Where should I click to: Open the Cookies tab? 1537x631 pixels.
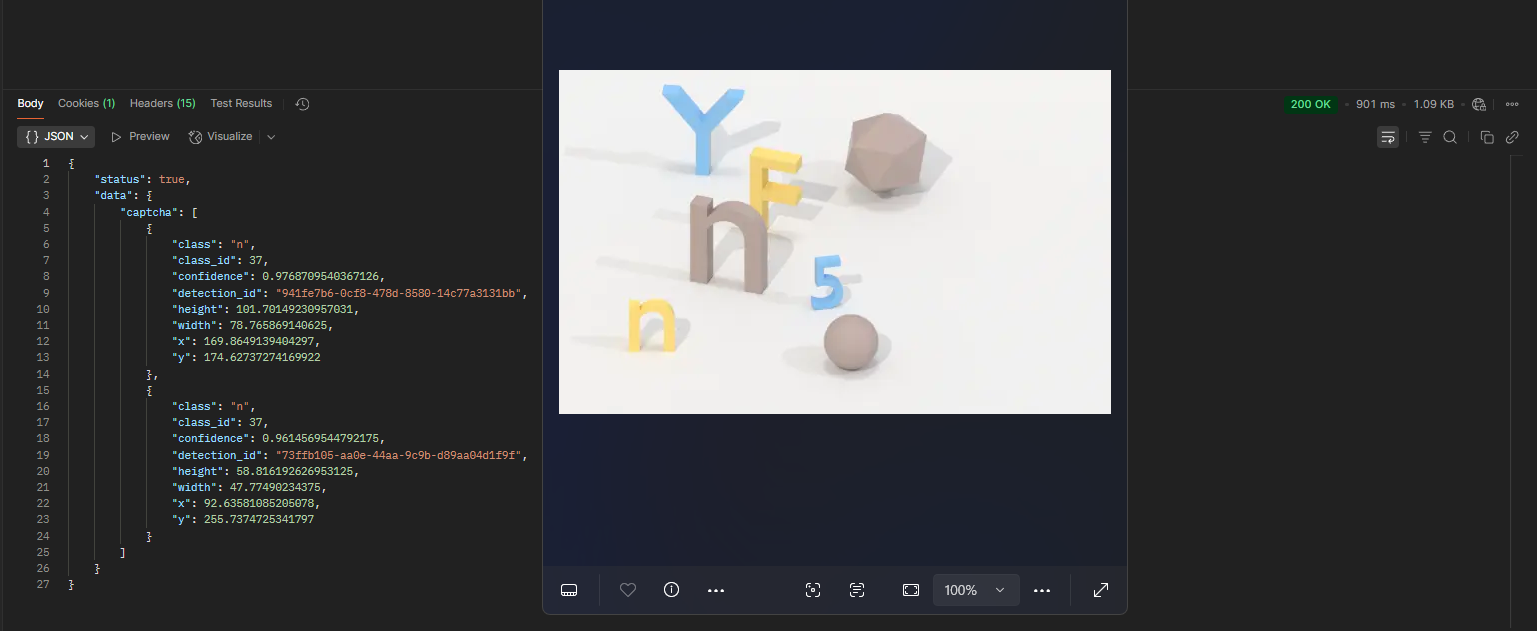(x=86, y=103)
